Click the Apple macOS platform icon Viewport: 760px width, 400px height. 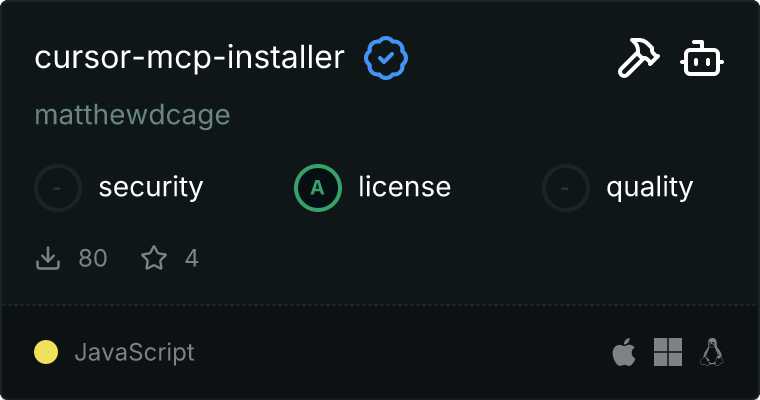pos(623,352)
